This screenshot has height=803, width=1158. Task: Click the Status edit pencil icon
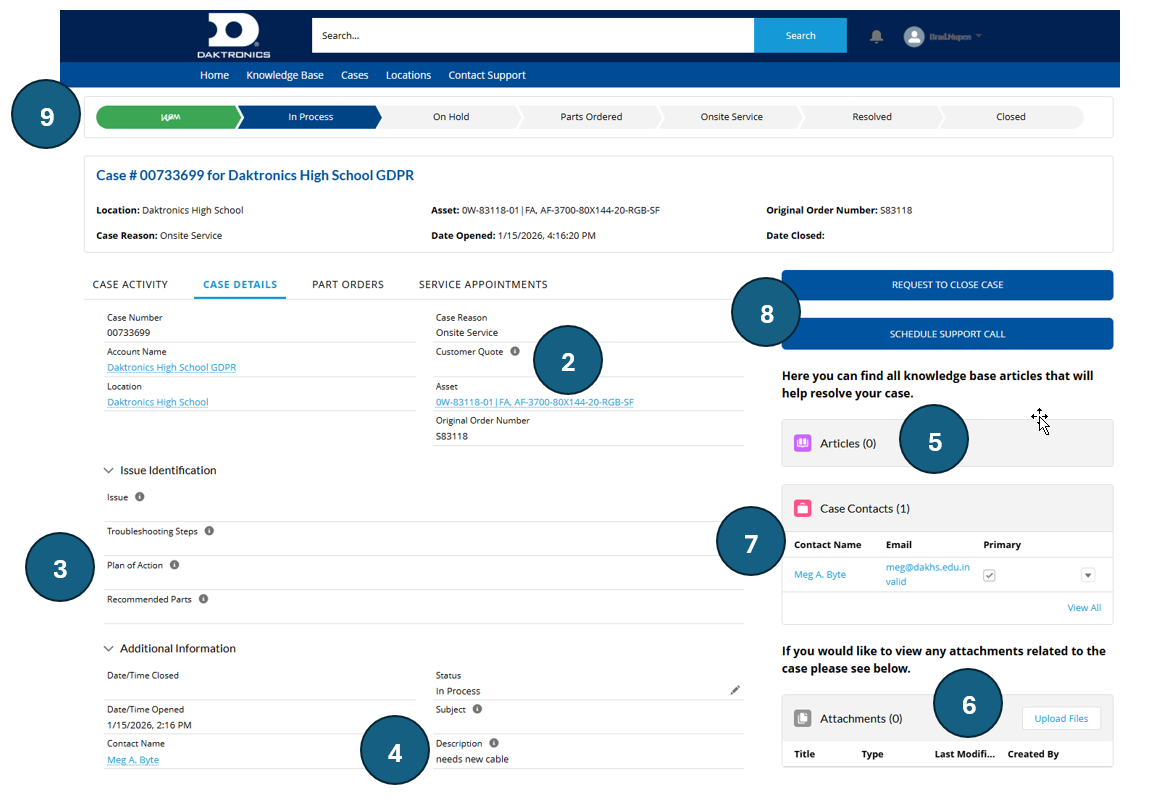[735, 690]
